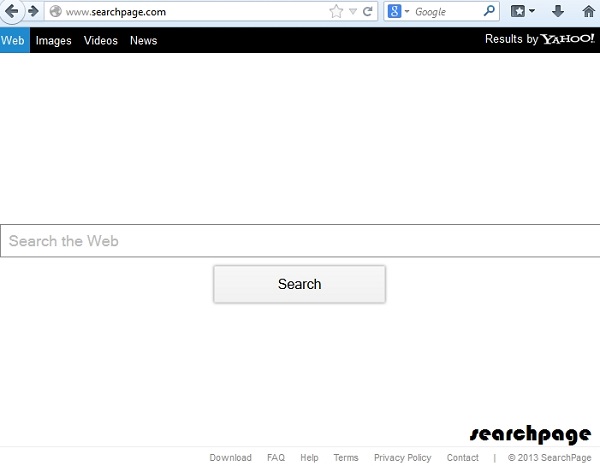Click the Downloads arrow icon

pos(557,12)
